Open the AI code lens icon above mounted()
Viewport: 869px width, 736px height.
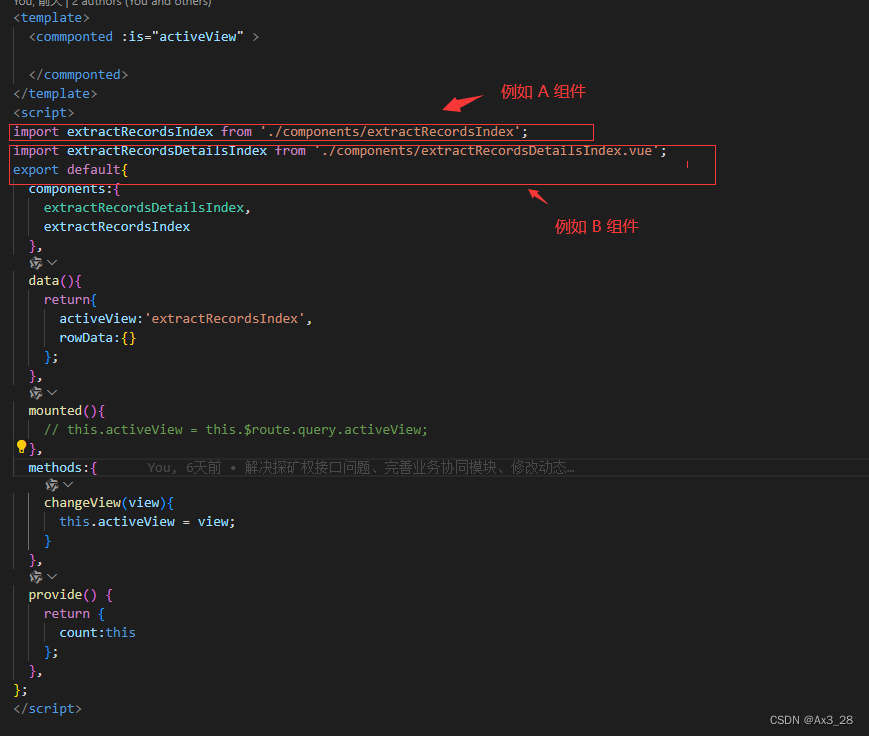pos(36,393)
